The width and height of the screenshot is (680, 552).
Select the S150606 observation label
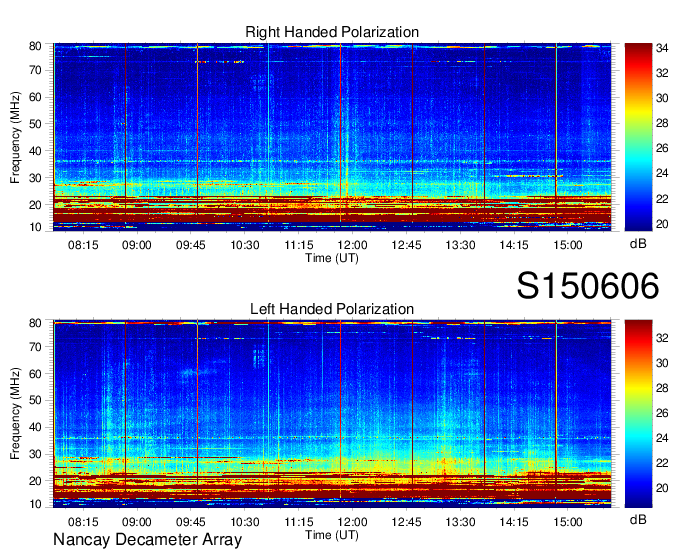pyautogui.click(x=588, y=286)
